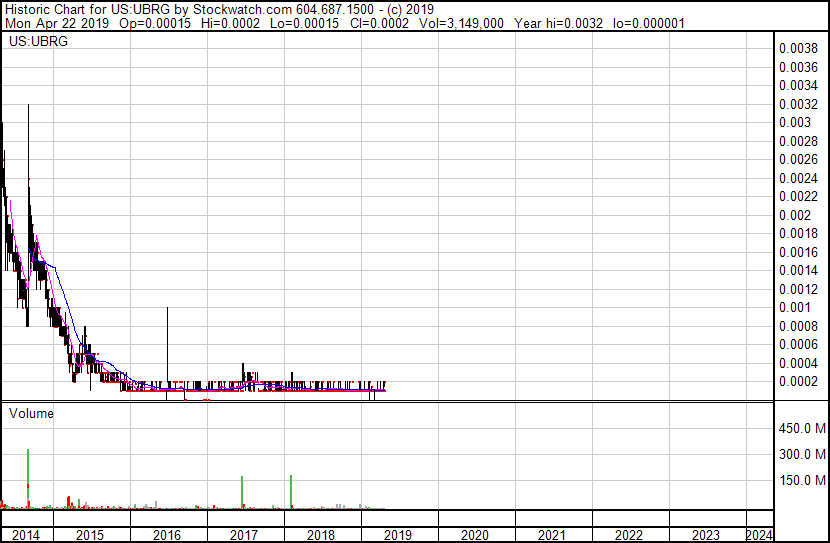The image size is (830, 543).
Task: Click the 450.0 M volume axis label
Action: (x=800, y=429)
